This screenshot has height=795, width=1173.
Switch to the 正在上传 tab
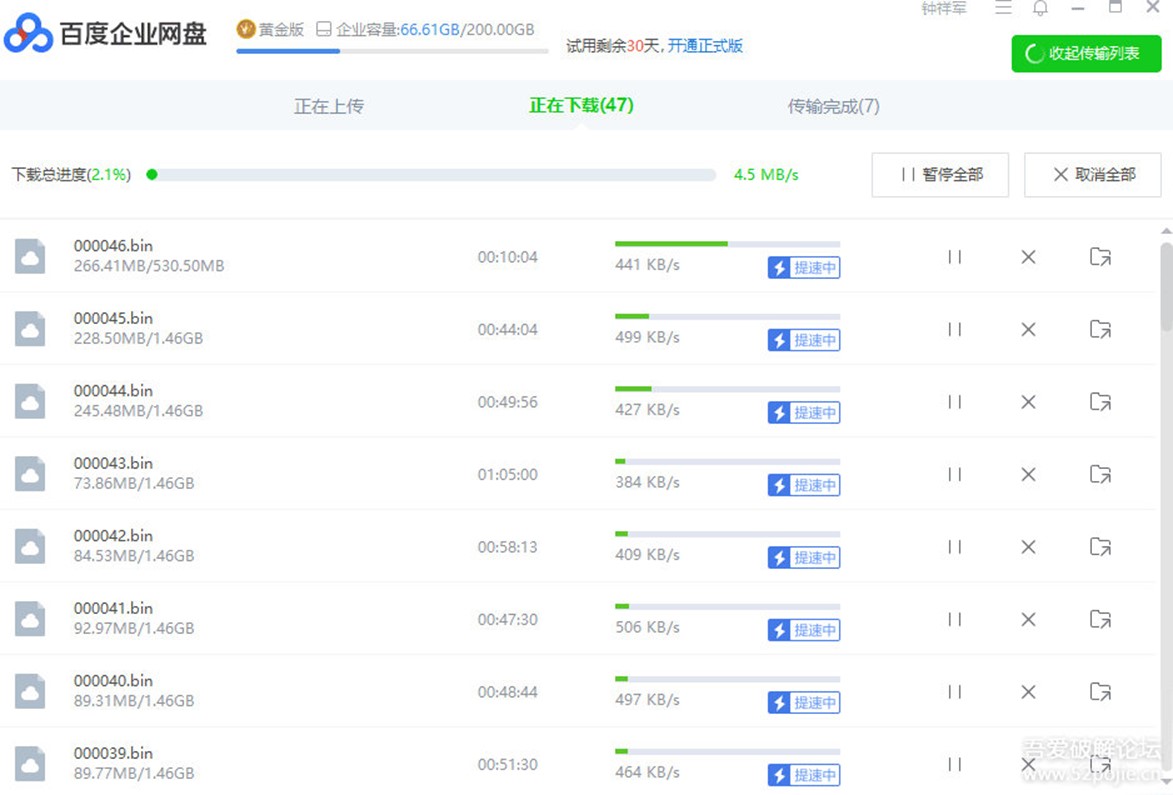click(x=328, y=106)
